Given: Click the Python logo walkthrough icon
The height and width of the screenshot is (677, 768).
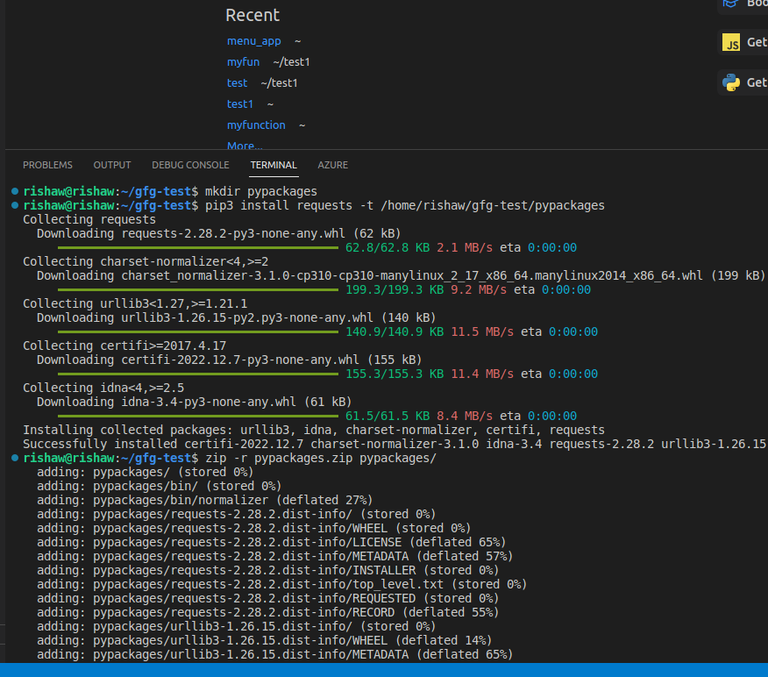Looking at the screenshot, I should (x=731, y=82).
